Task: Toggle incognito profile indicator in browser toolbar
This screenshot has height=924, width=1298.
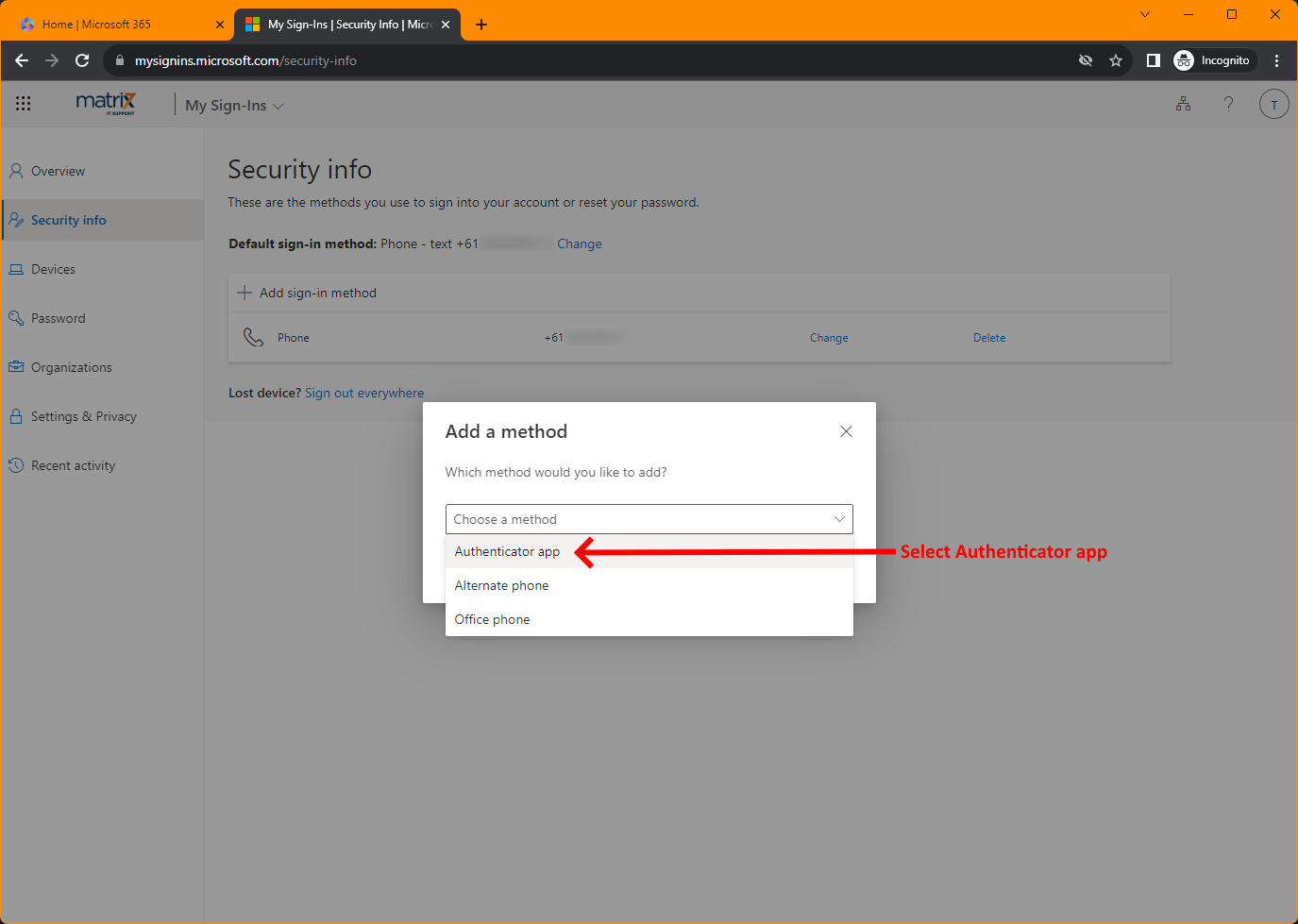Action: click(1214, 59)
